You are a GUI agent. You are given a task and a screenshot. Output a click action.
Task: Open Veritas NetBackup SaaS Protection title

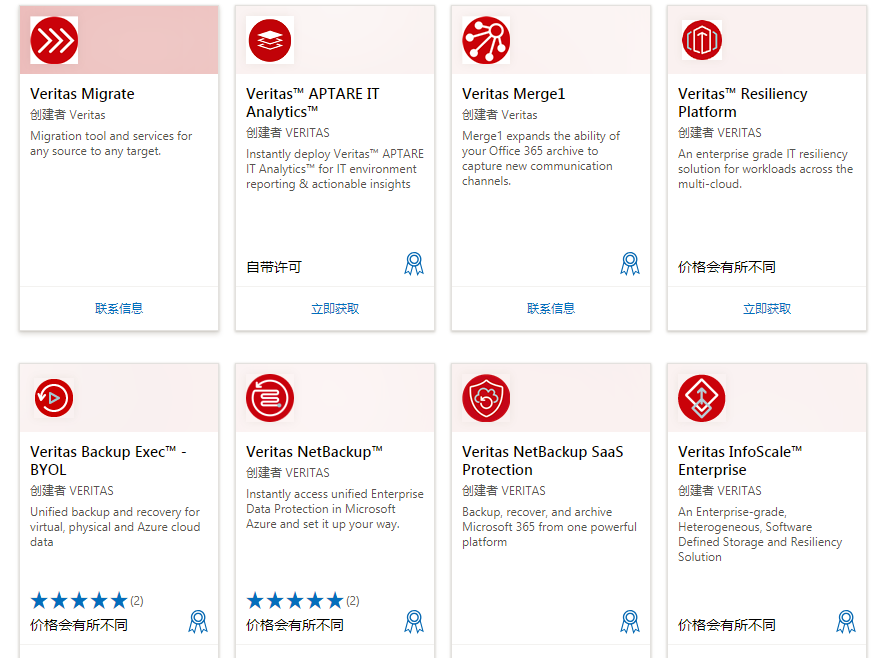point(543,461)
